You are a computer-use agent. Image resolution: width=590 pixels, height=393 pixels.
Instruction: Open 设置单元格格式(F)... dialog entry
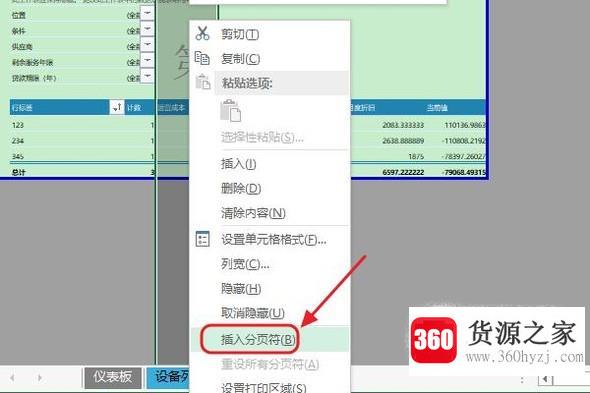[270, 239]
